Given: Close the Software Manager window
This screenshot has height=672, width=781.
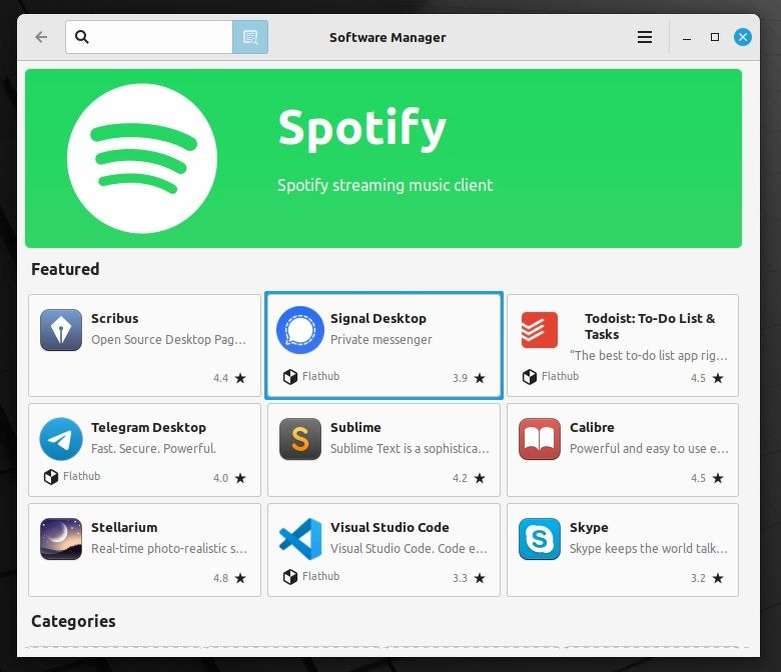Looking at the screenshot, I should pyautogui.click(x=743, y=37).
